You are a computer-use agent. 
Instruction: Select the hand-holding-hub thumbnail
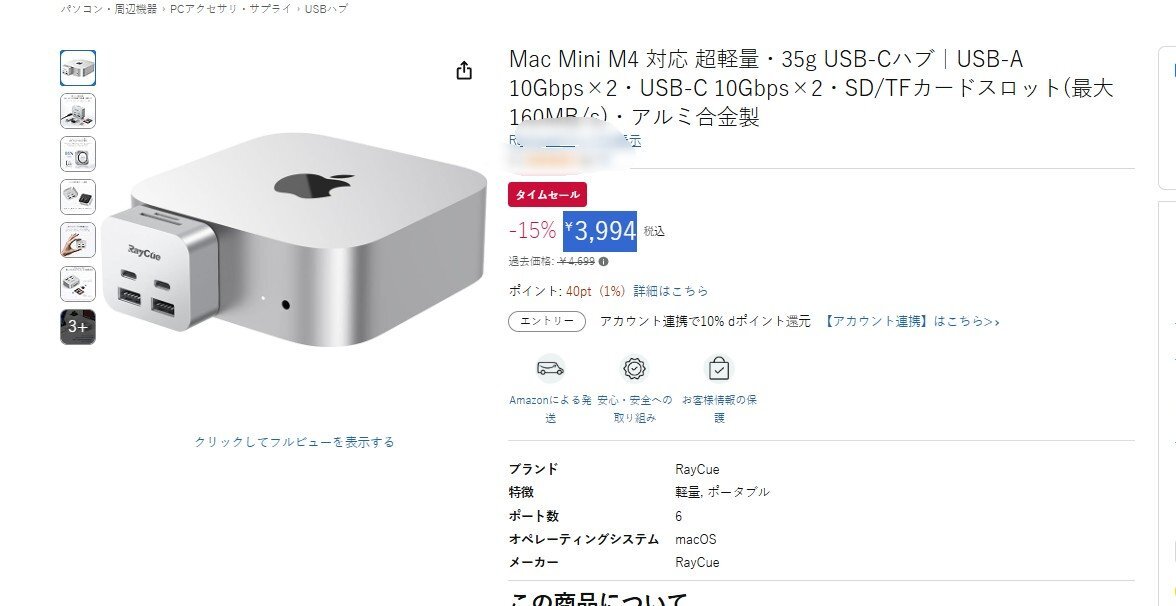pyautogui.click(x=78, y=241)
